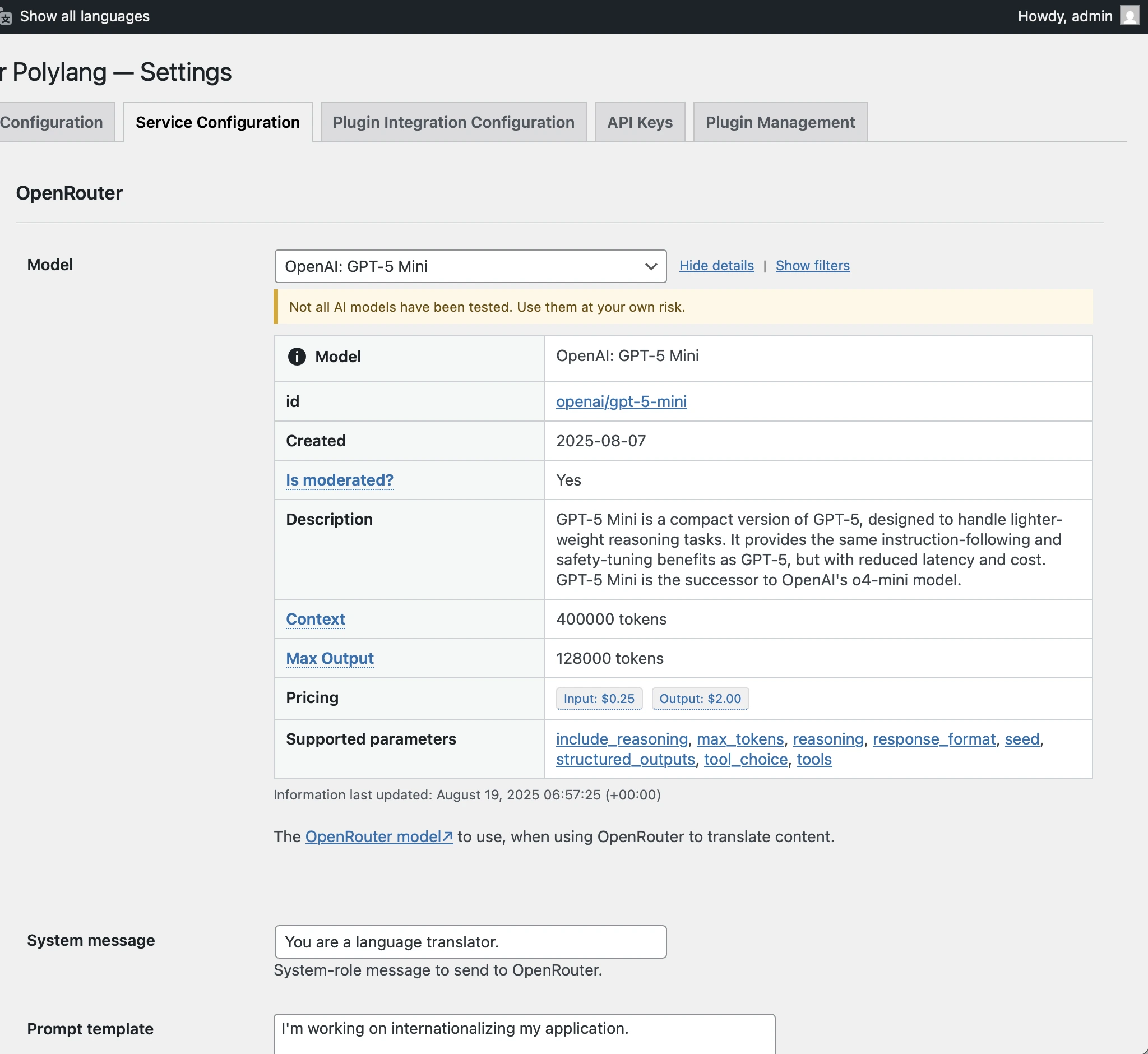Viewport: 1148px width, 1054px height.
Task: Open the Howdy, admin menu
Action: [x=1064, y=16]
